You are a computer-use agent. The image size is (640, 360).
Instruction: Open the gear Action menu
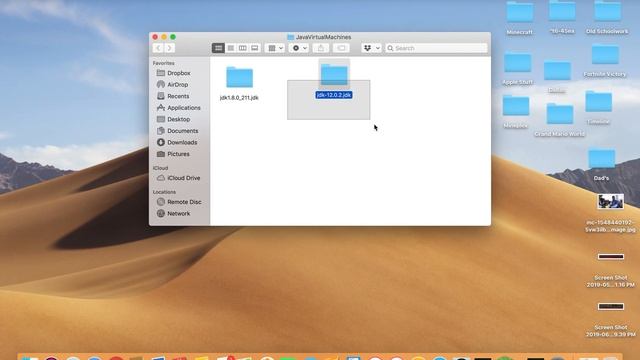[x=299, y=48]
